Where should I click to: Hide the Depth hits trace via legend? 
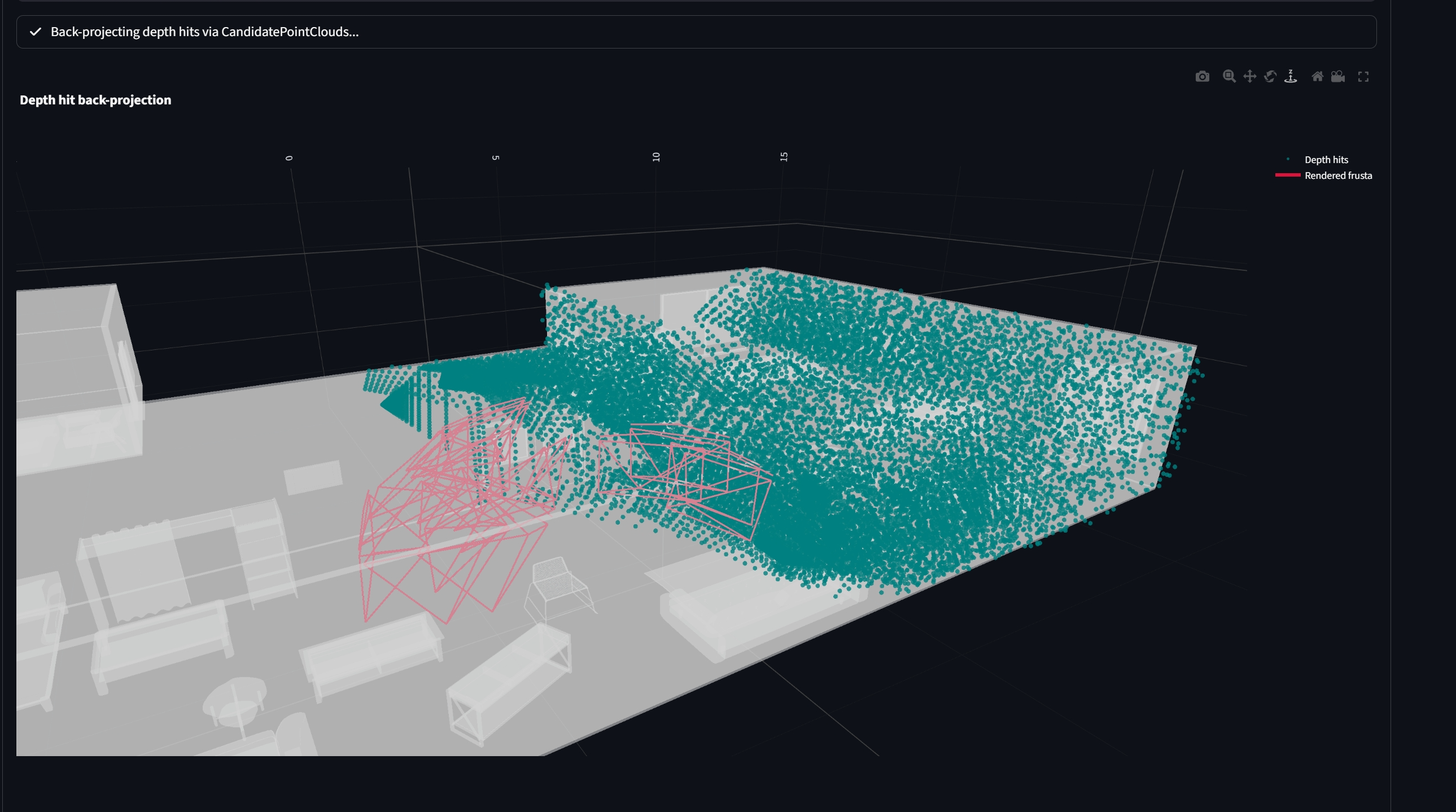click(1326, 159)
